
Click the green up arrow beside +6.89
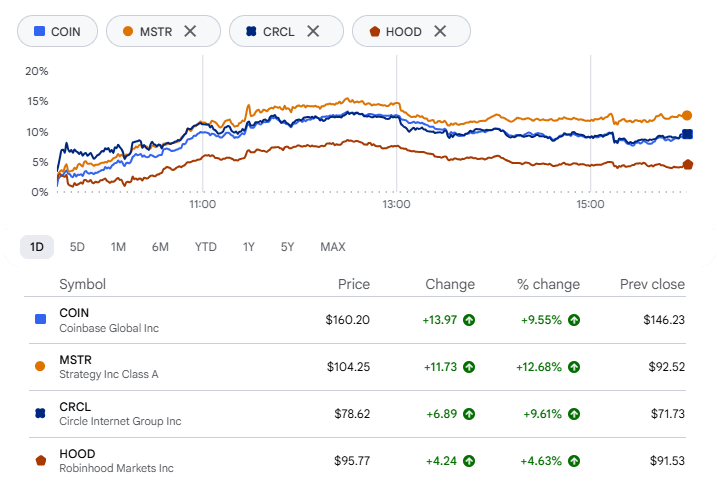[x=469, y=414]
